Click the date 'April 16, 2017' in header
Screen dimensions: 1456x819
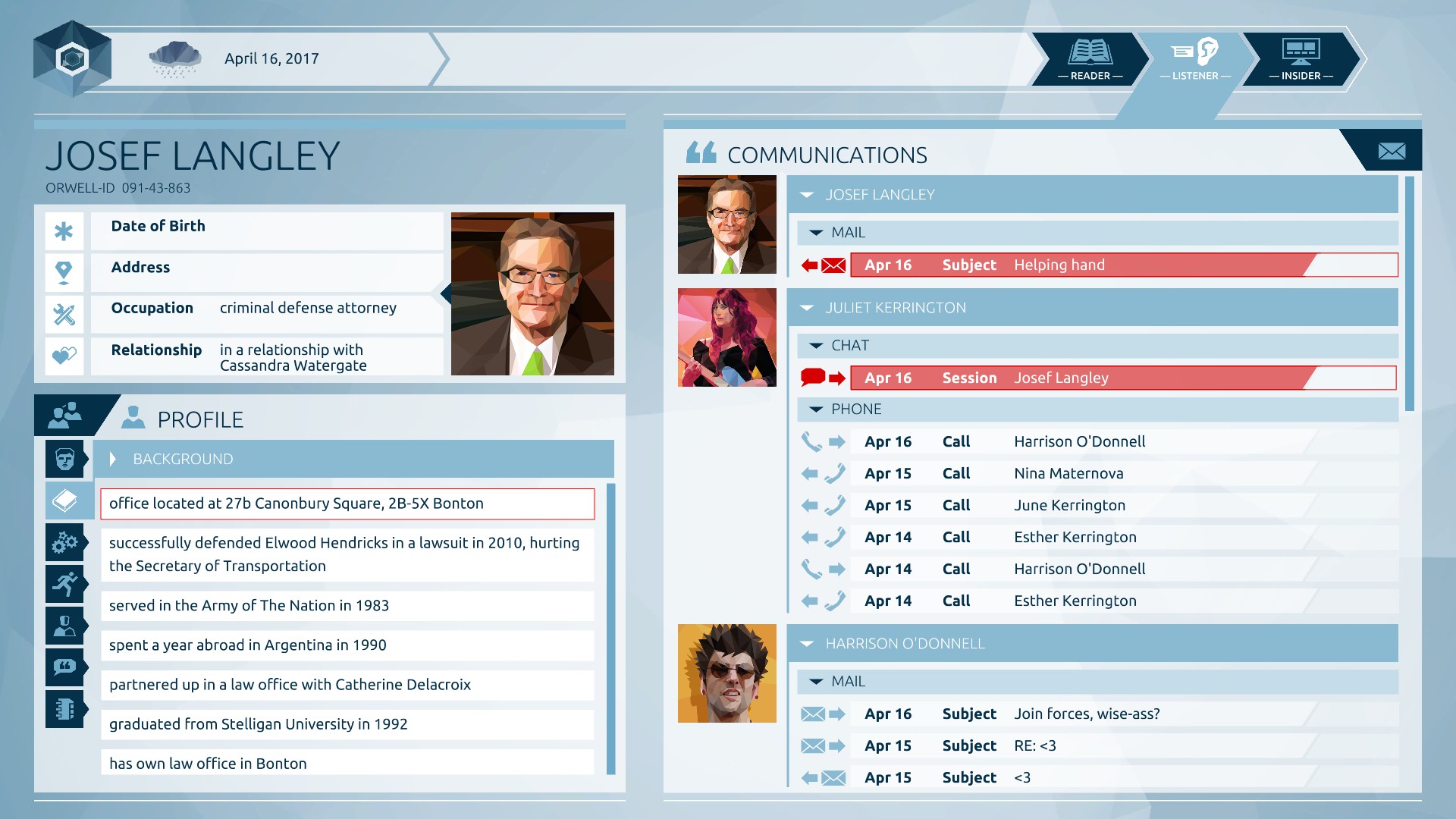coord(271,58)
